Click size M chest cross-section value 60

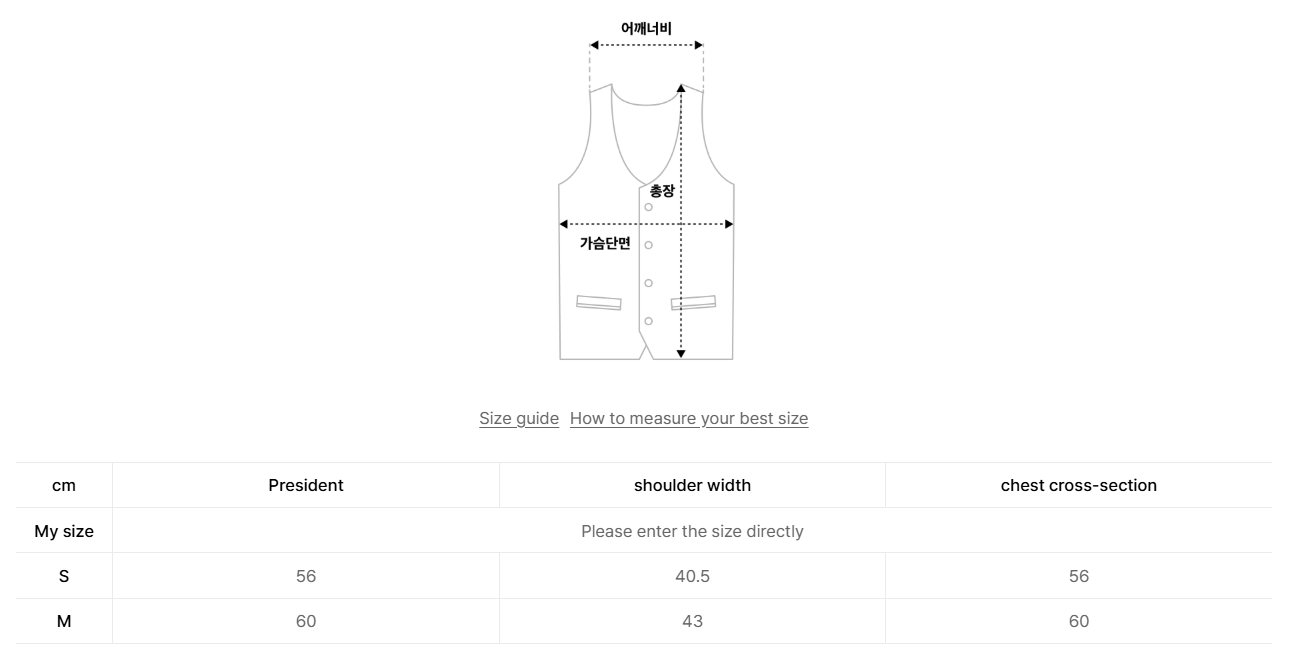(1078, 621)
